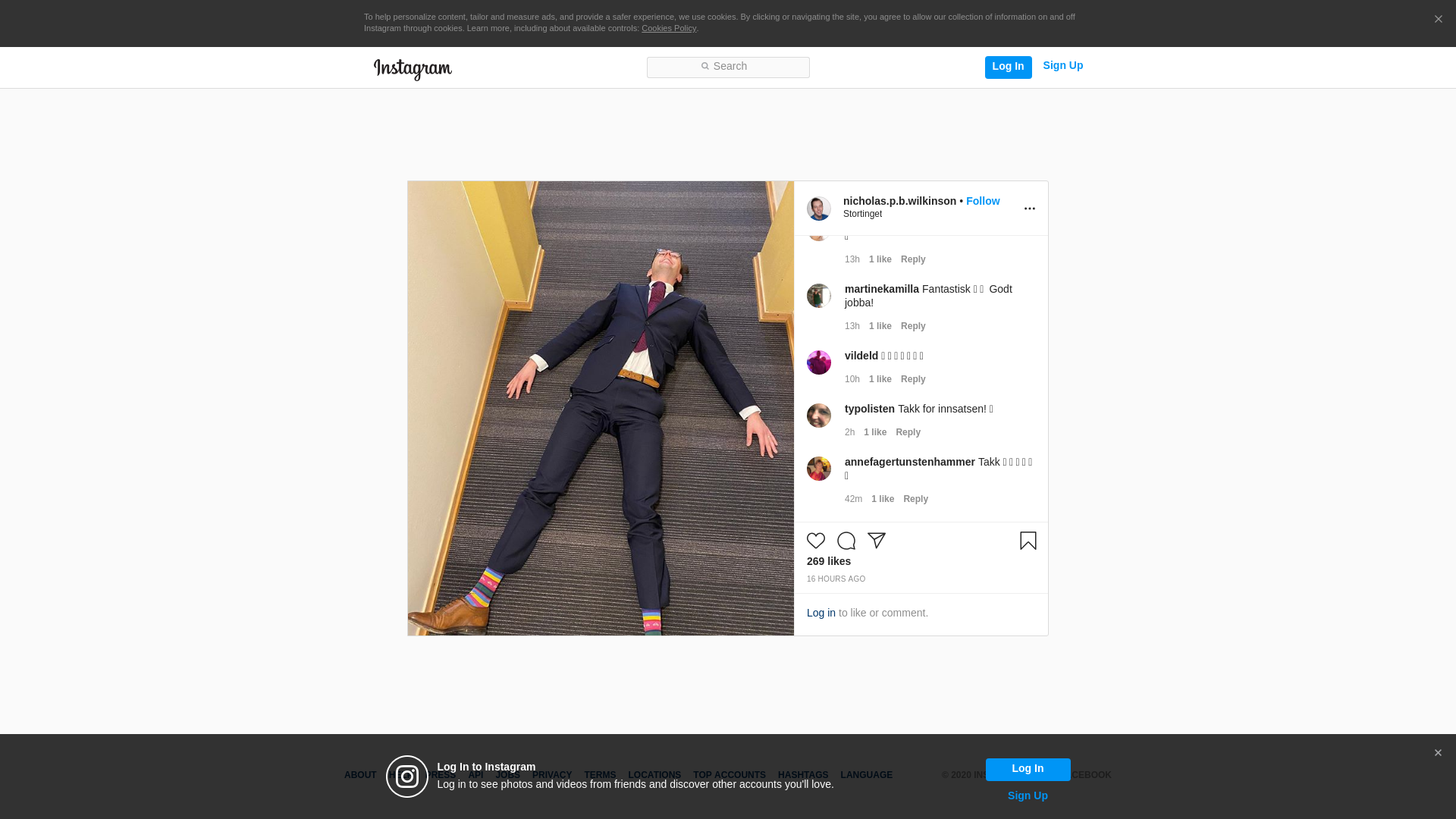
Task: Open the nicholas.p.b.wilkinson profile avatar
Action: point(819,209)
